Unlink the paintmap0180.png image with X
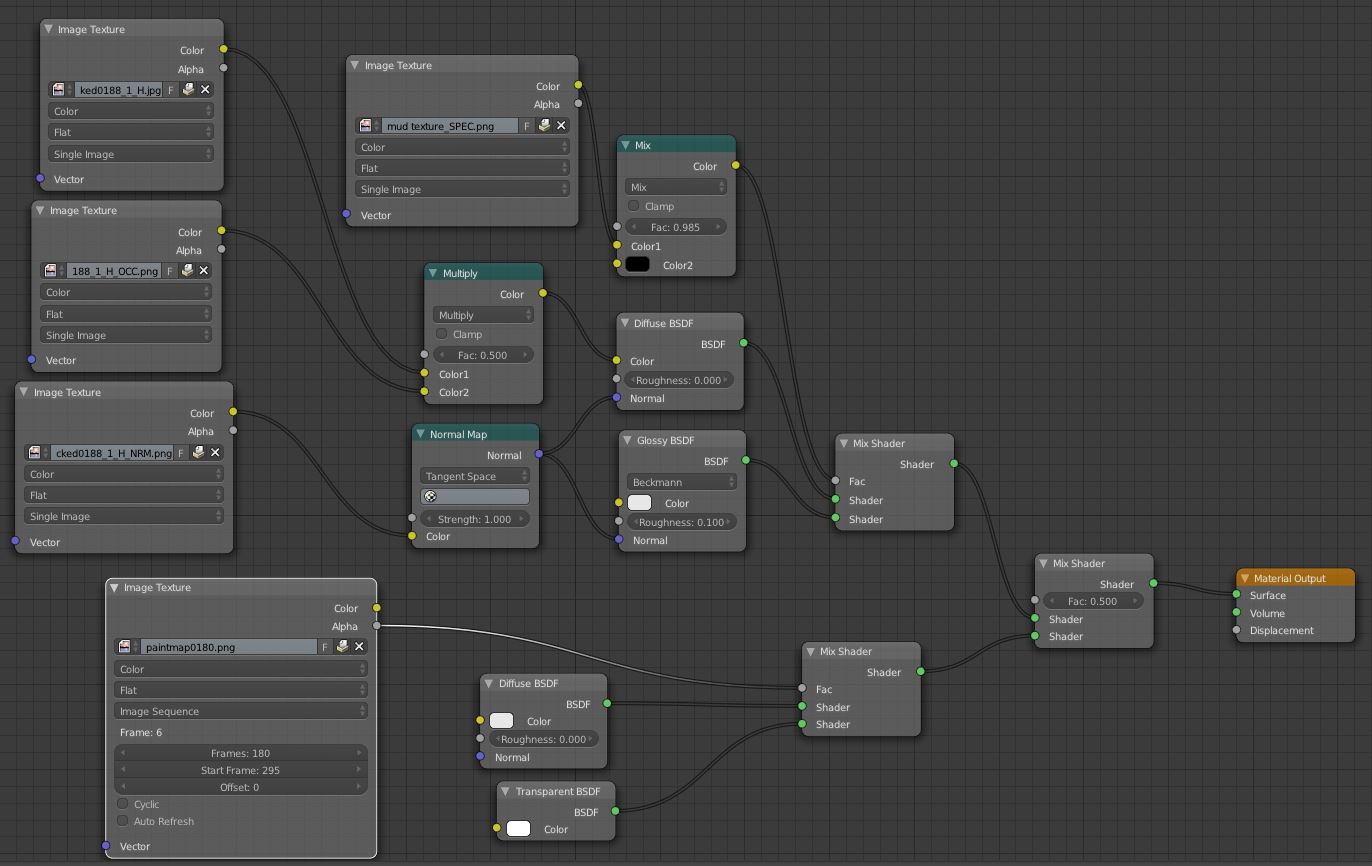The image size is (1372, 866). (x=359, y=647)
